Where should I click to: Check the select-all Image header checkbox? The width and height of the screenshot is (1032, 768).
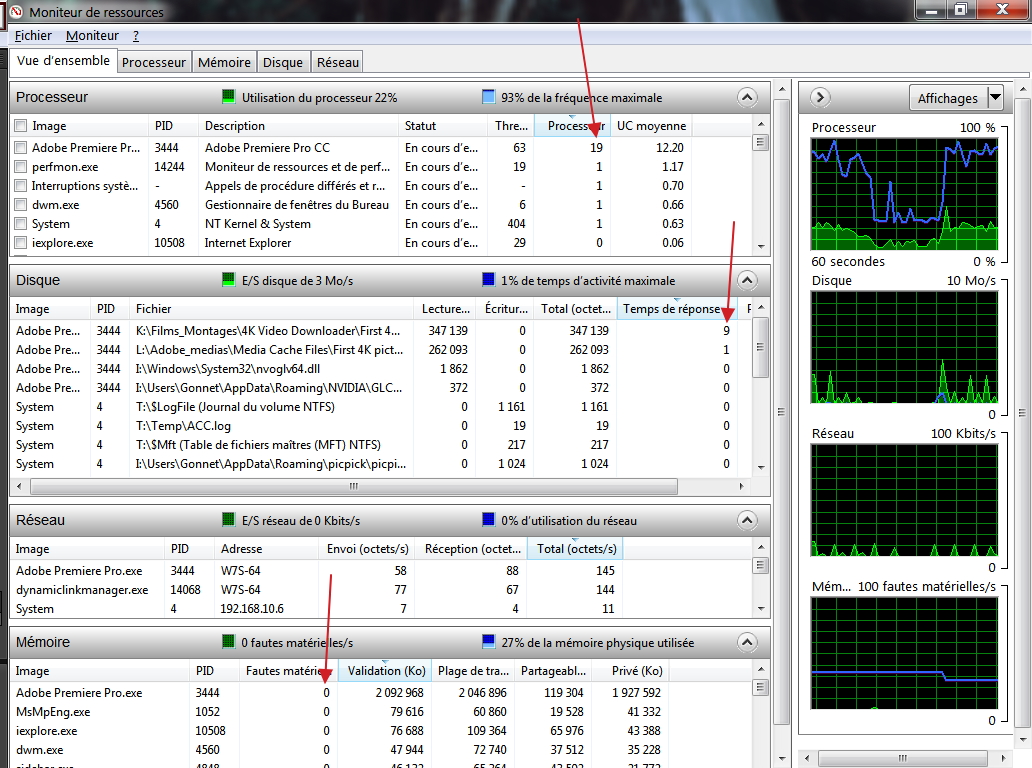click(21, 126)
